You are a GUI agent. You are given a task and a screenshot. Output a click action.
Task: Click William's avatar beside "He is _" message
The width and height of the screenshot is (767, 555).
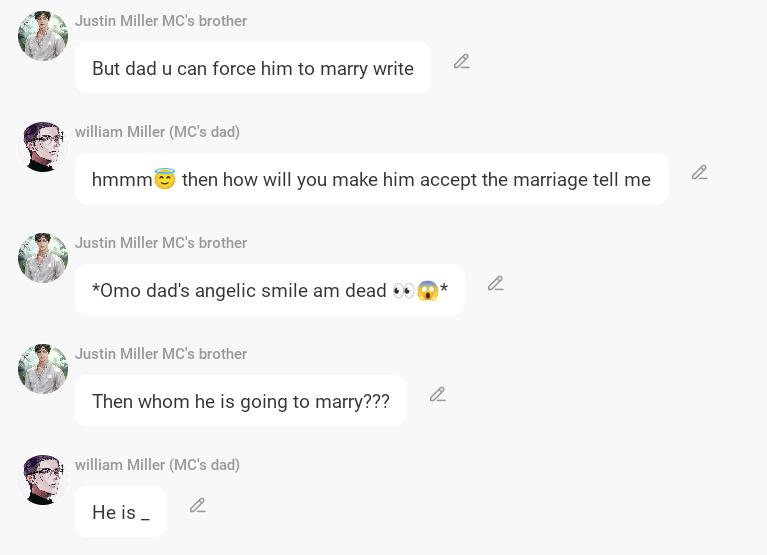pyautogui.click(x=43, y=480)
